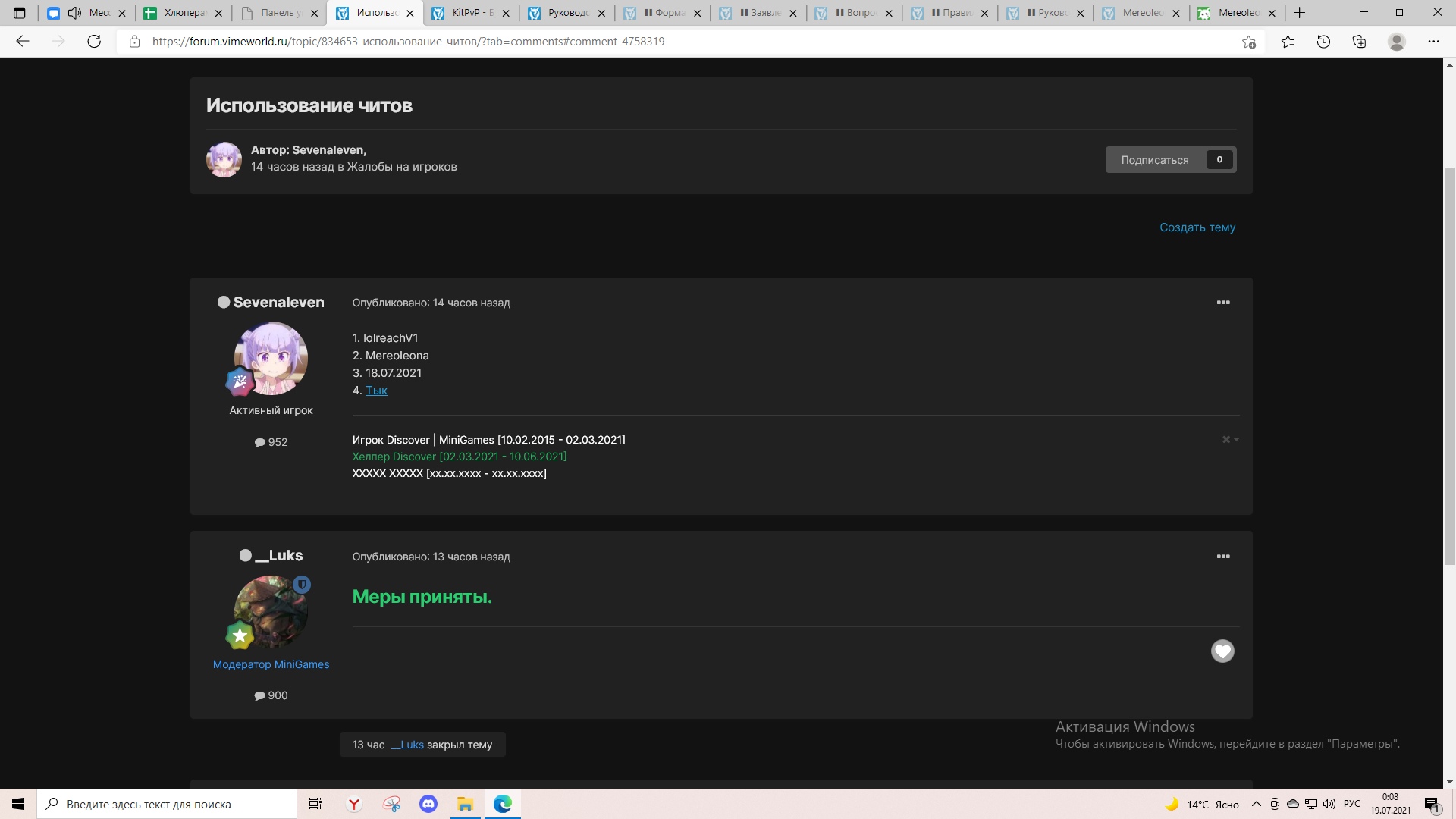
Task: Click the heart reaction on Luks' post
Action: tap(1222, 651)
